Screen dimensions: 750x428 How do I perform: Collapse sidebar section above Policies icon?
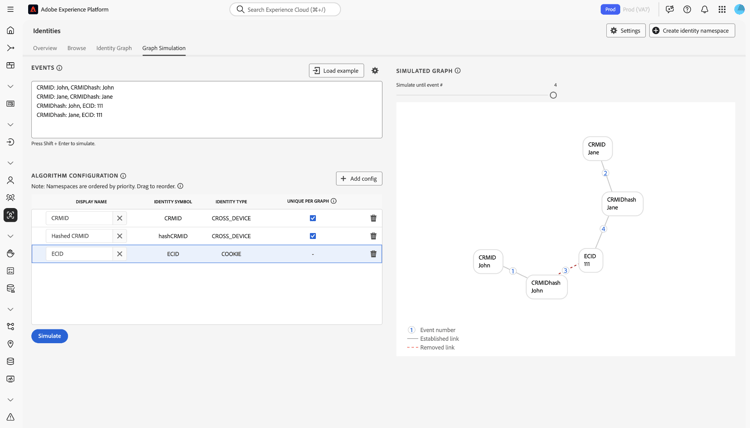(x=11, y=236)
